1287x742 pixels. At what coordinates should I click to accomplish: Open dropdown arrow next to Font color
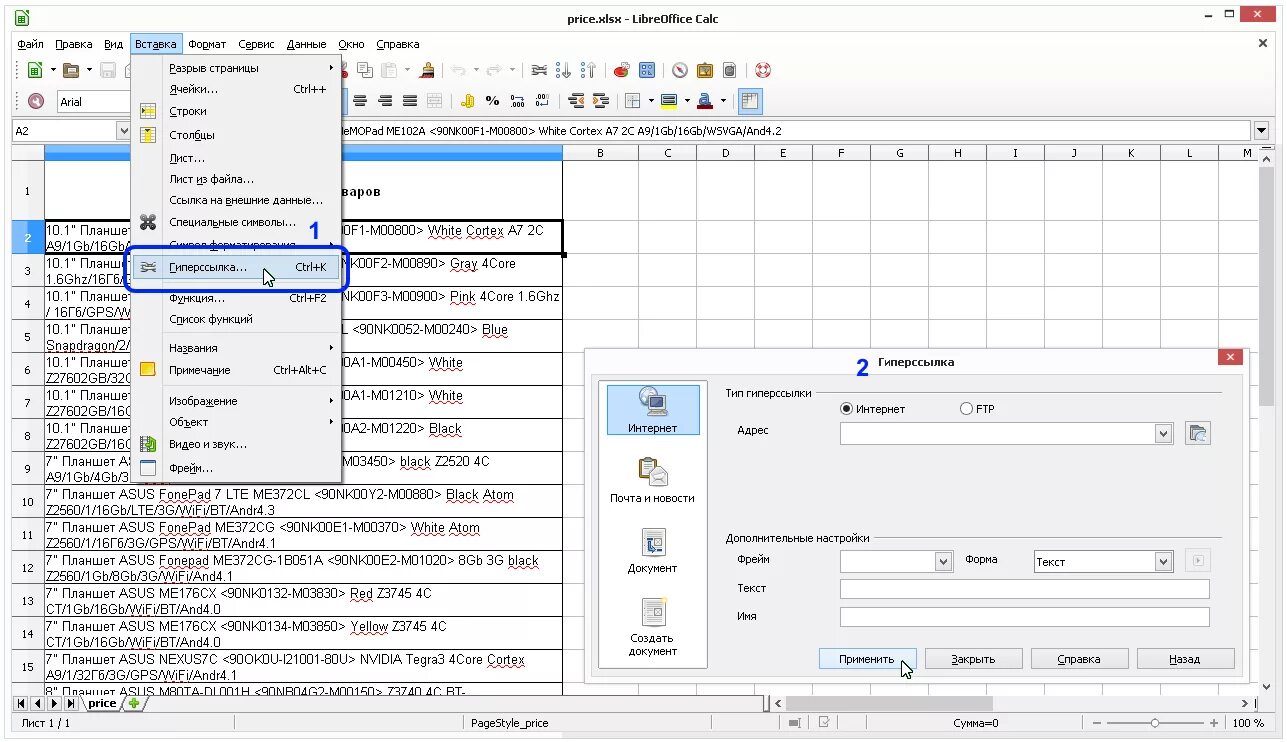tap(723, 101)
